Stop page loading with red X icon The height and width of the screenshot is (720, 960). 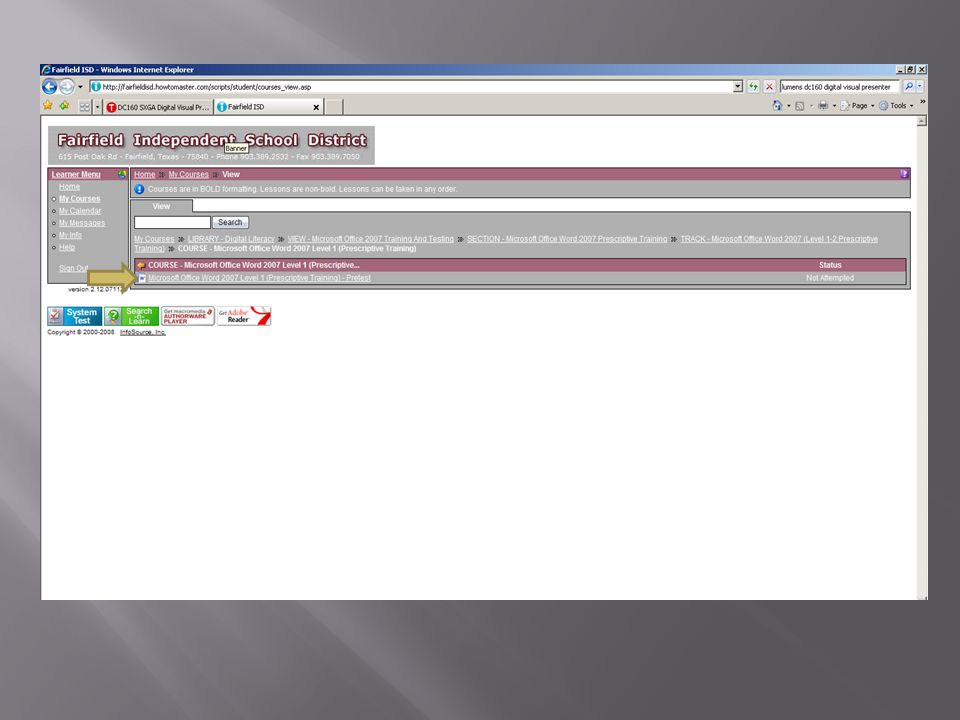[x=770, y=87]
